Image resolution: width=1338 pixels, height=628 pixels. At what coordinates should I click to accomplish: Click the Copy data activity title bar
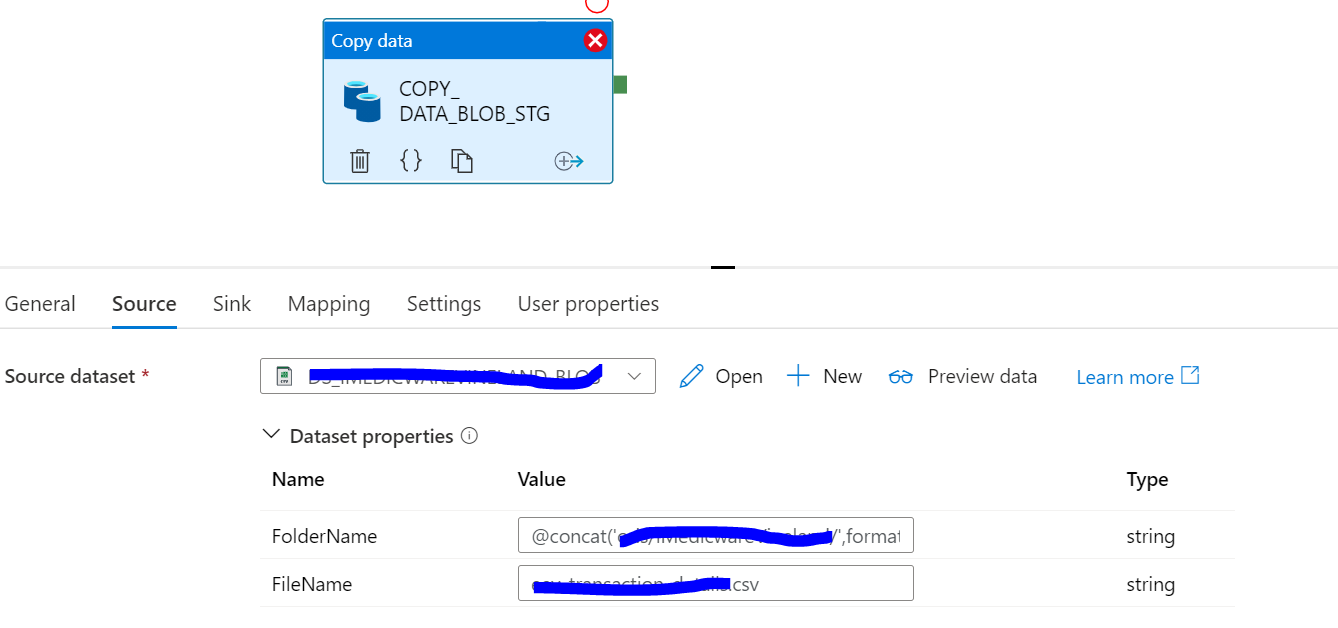coord(468,41)
